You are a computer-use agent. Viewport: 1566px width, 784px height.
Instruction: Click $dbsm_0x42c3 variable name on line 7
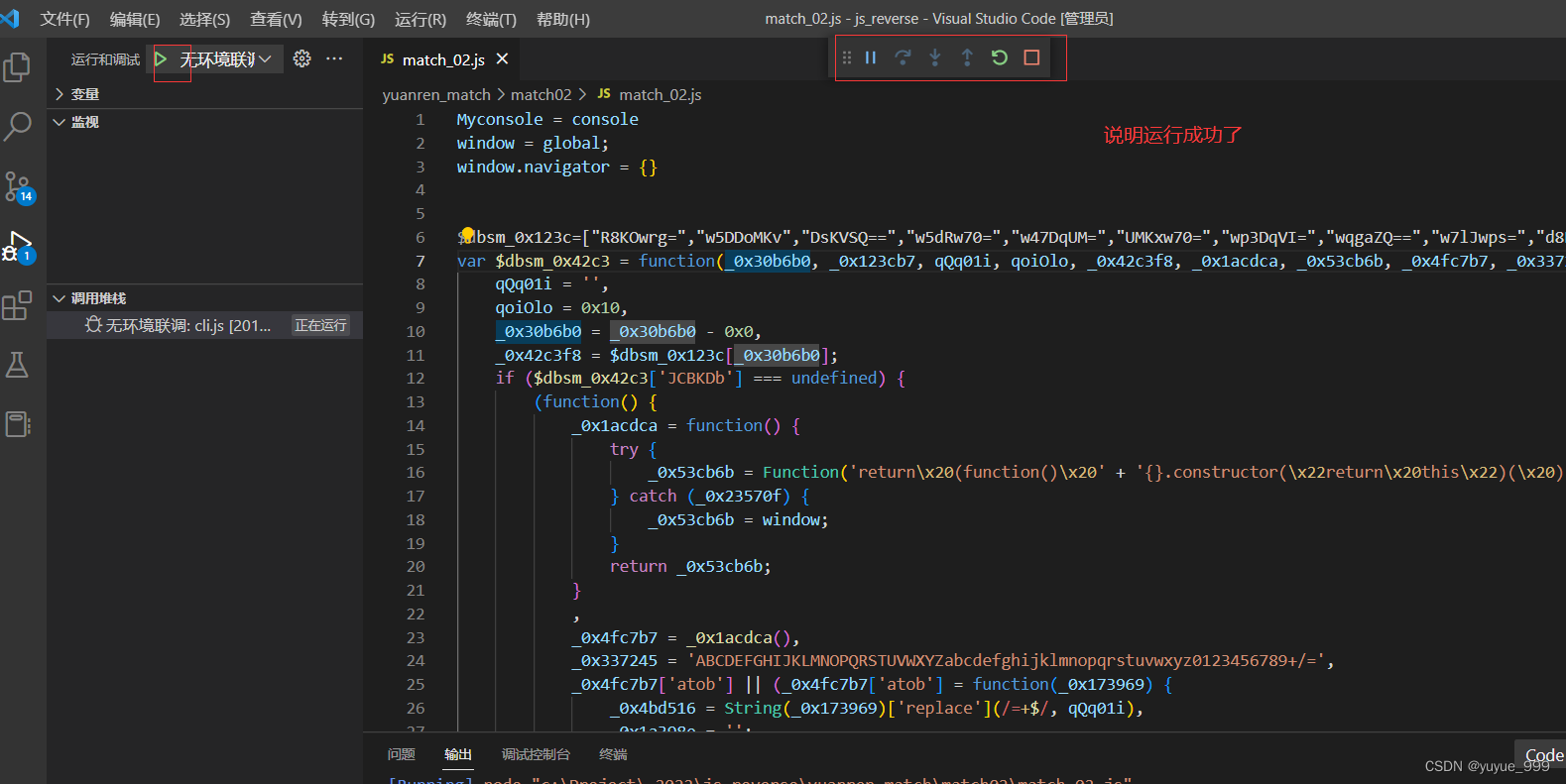point(552,261)
